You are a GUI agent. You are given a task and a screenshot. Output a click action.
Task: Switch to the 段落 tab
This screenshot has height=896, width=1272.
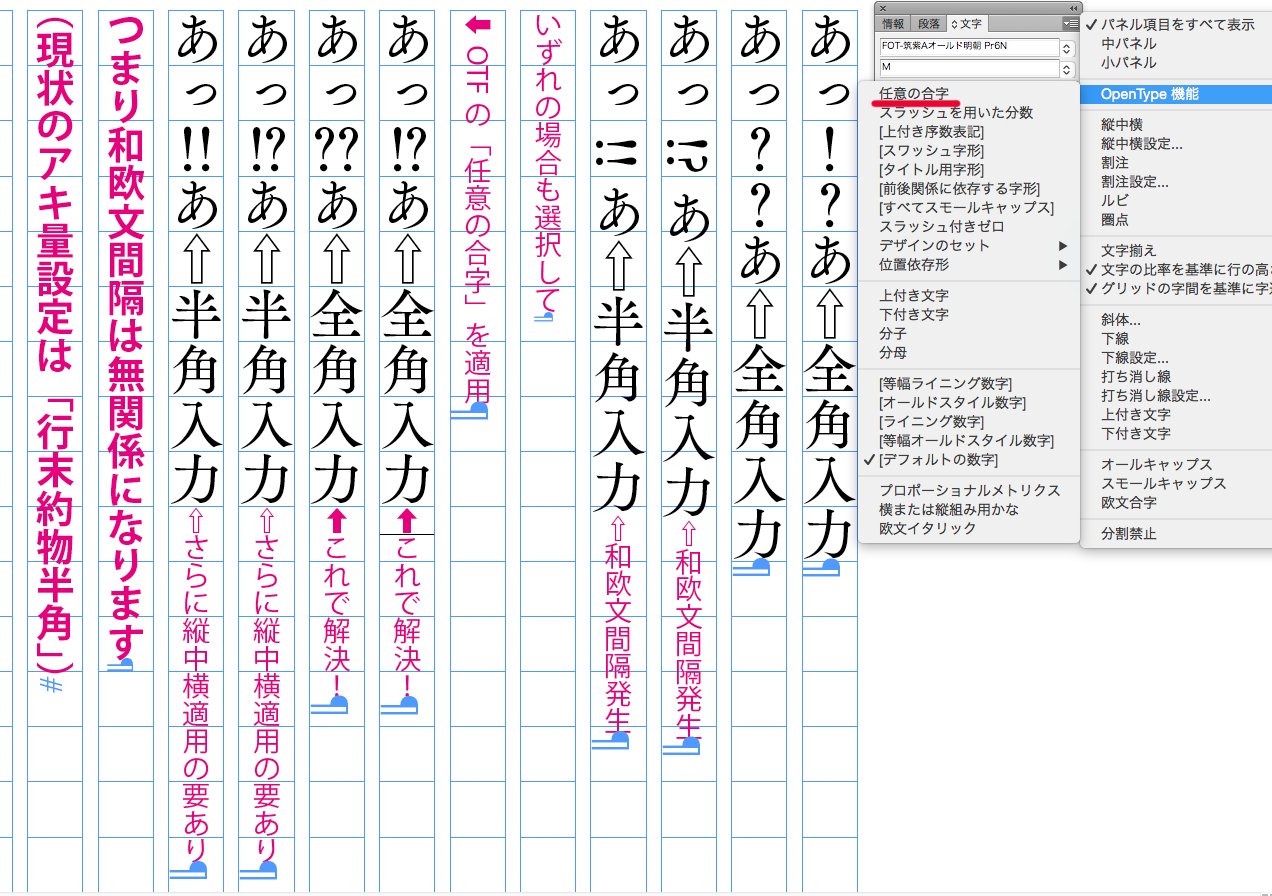(929, 23)
